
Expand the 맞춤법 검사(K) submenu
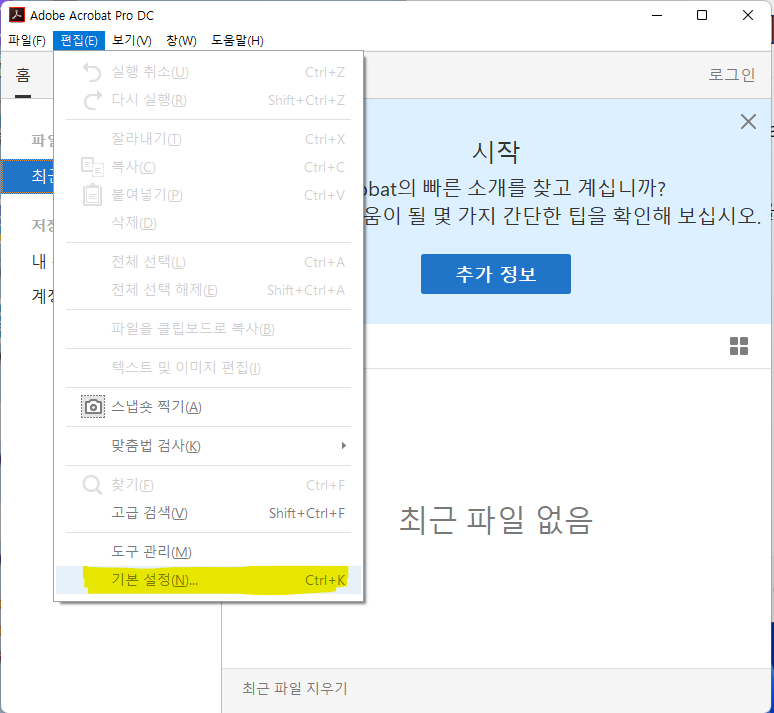(208, 446)
